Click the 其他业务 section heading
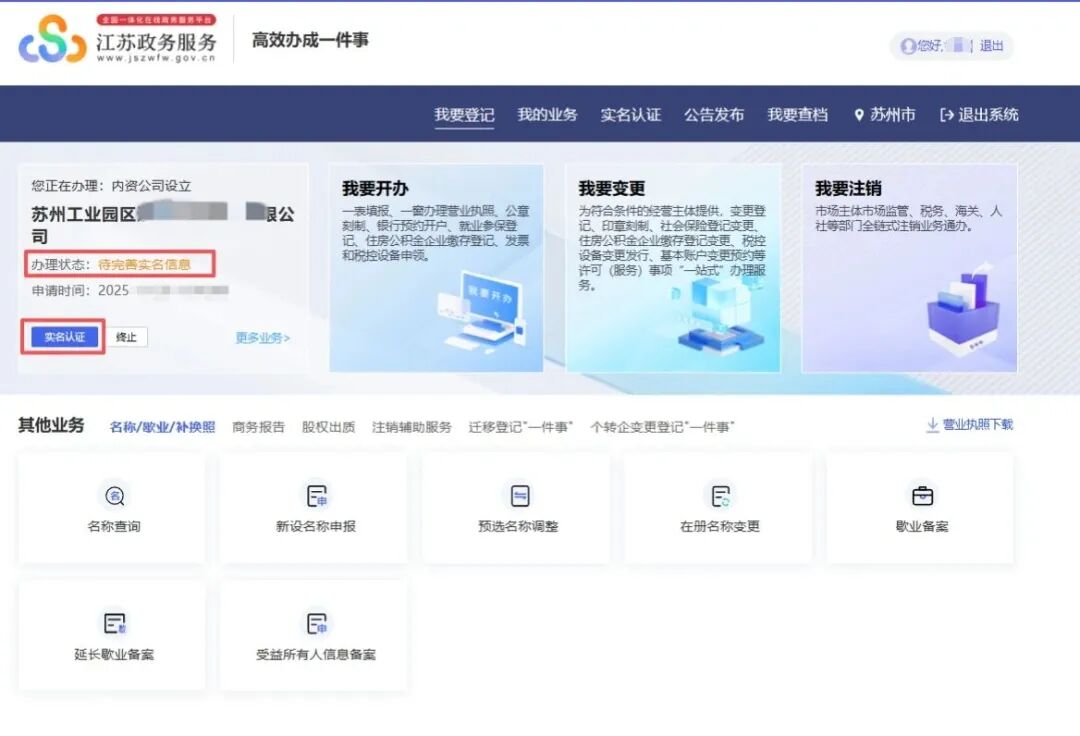 tap(51, 425)
